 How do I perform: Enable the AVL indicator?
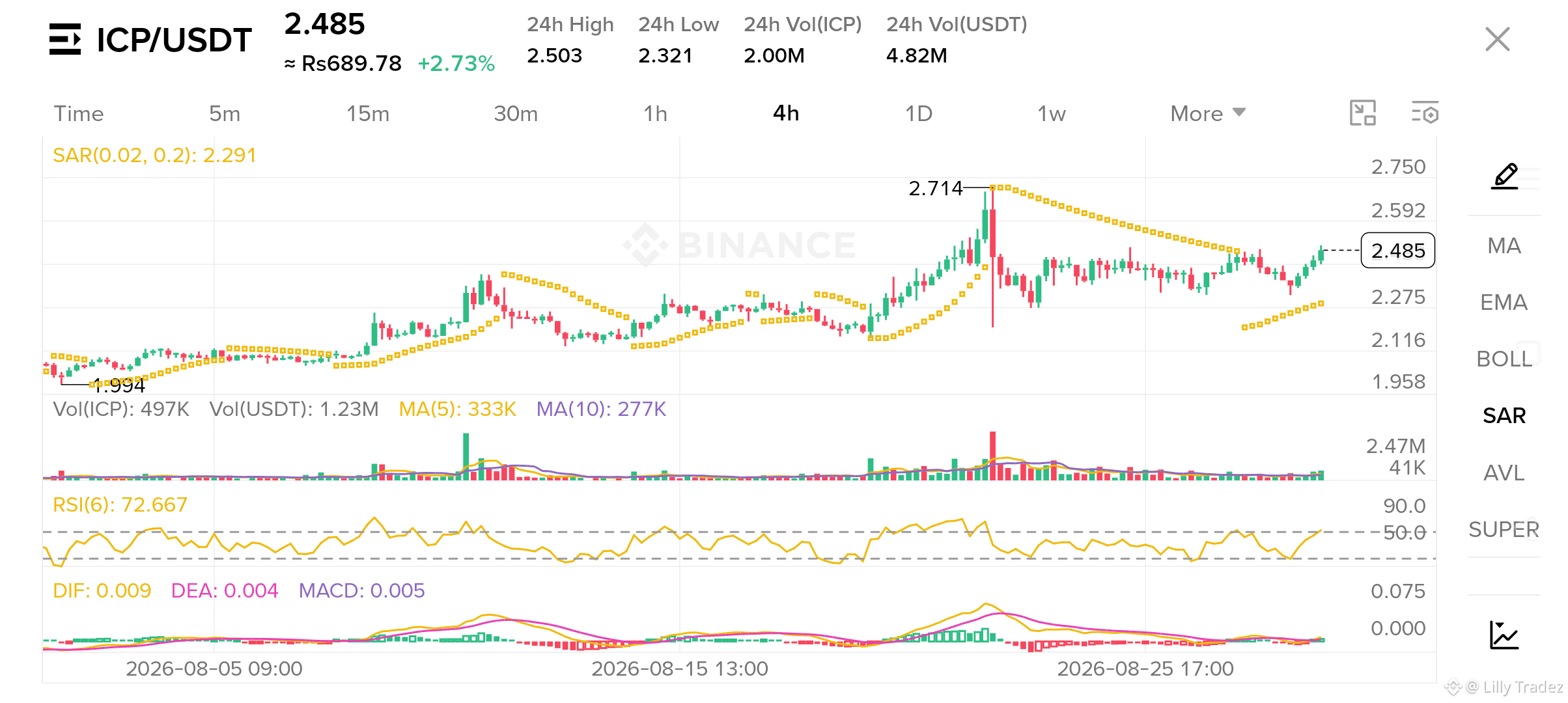coord(1504,473)
